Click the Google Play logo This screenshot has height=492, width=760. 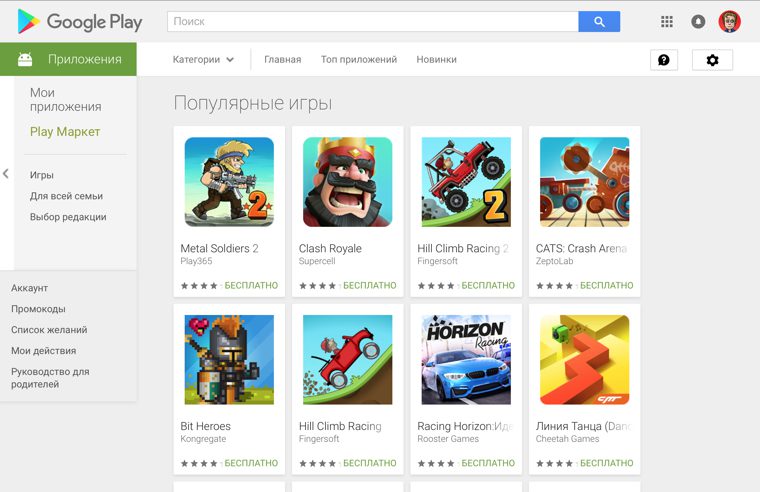pos(80,22)
